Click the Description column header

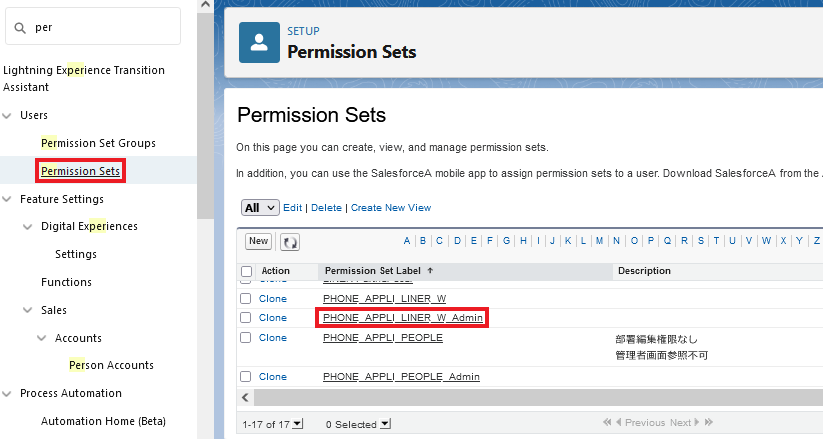click(644, 270)
